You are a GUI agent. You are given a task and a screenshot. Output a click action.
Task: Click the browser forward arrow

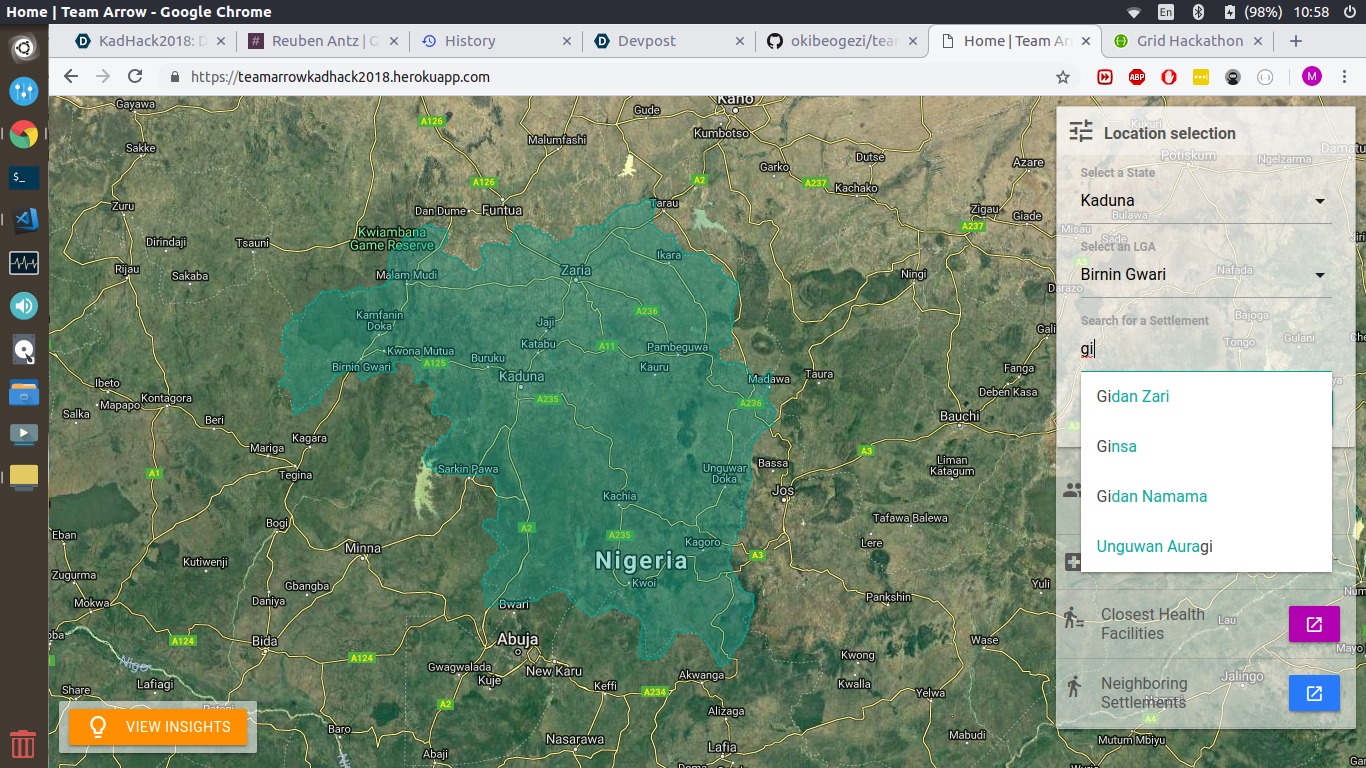point(102,77)
